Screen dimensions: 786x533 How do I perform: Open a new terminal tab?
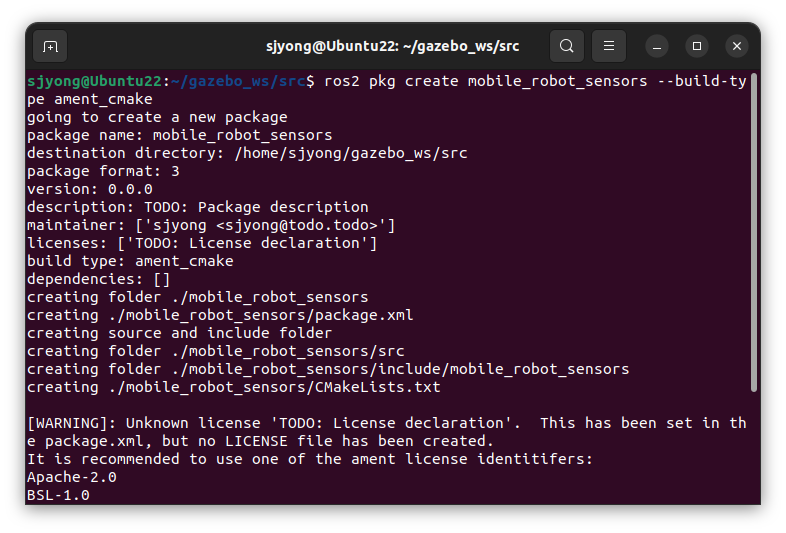[x=50, y=46]
